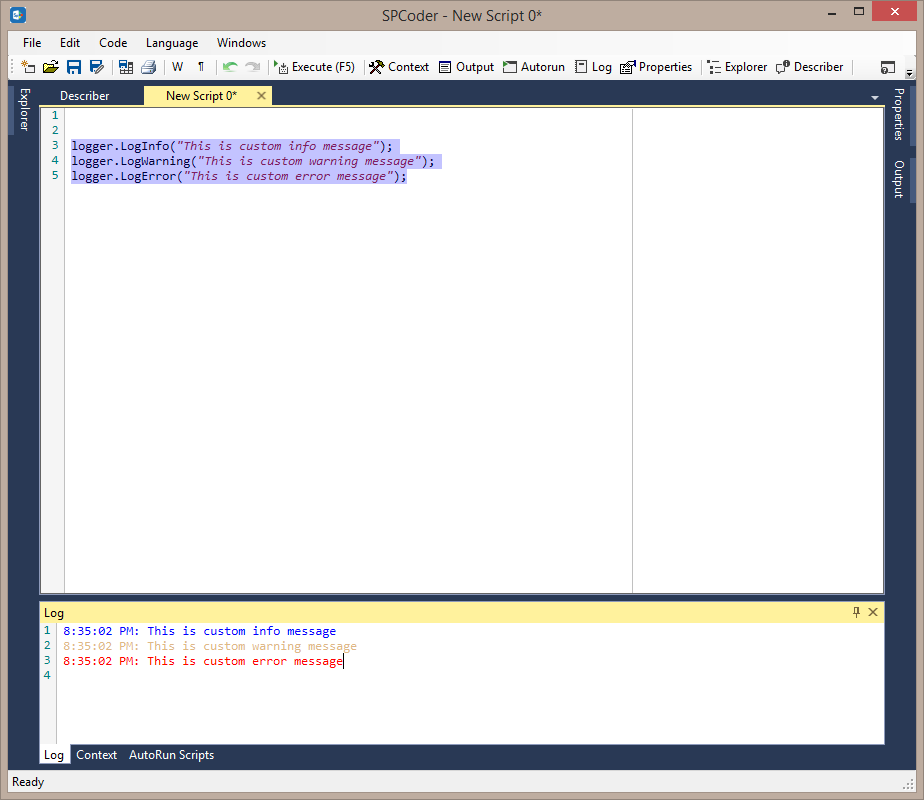
Task: Close the New Script 0* tab
Action: 261,95
